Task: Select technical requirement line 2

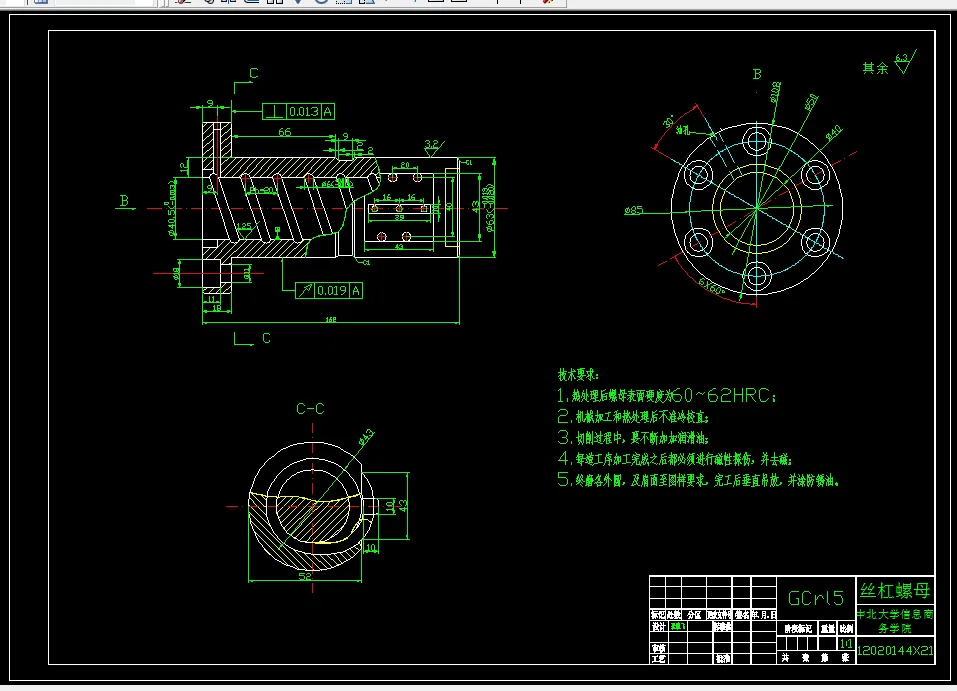Action: (633, 417)
